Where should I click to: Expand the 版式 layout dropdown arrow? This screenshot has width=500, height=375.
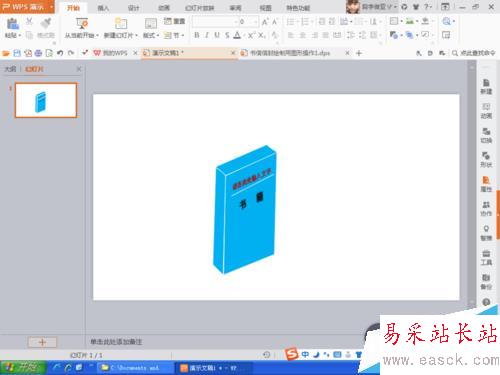(x=158, y=35)
